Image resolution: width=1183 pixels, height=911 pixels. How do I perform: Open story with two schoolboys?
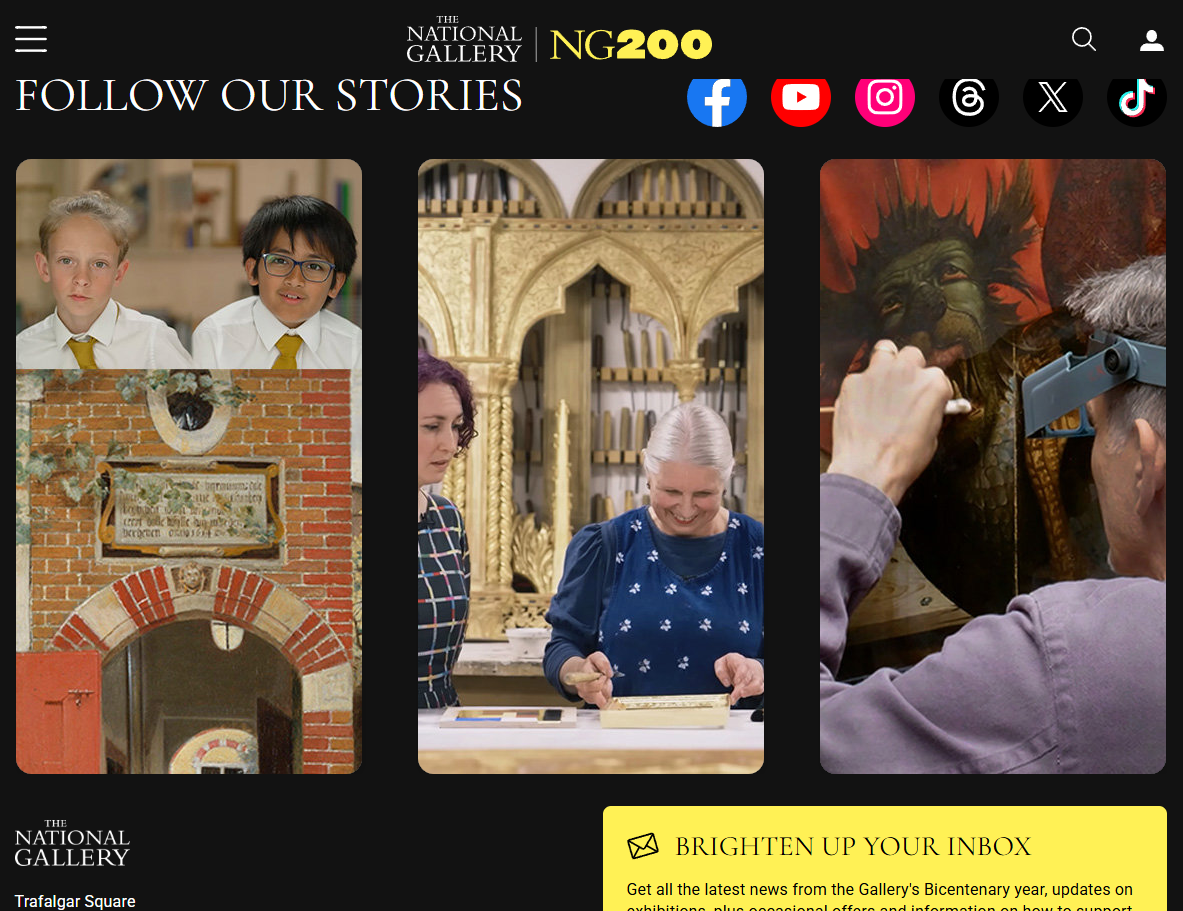pos(189,264)
